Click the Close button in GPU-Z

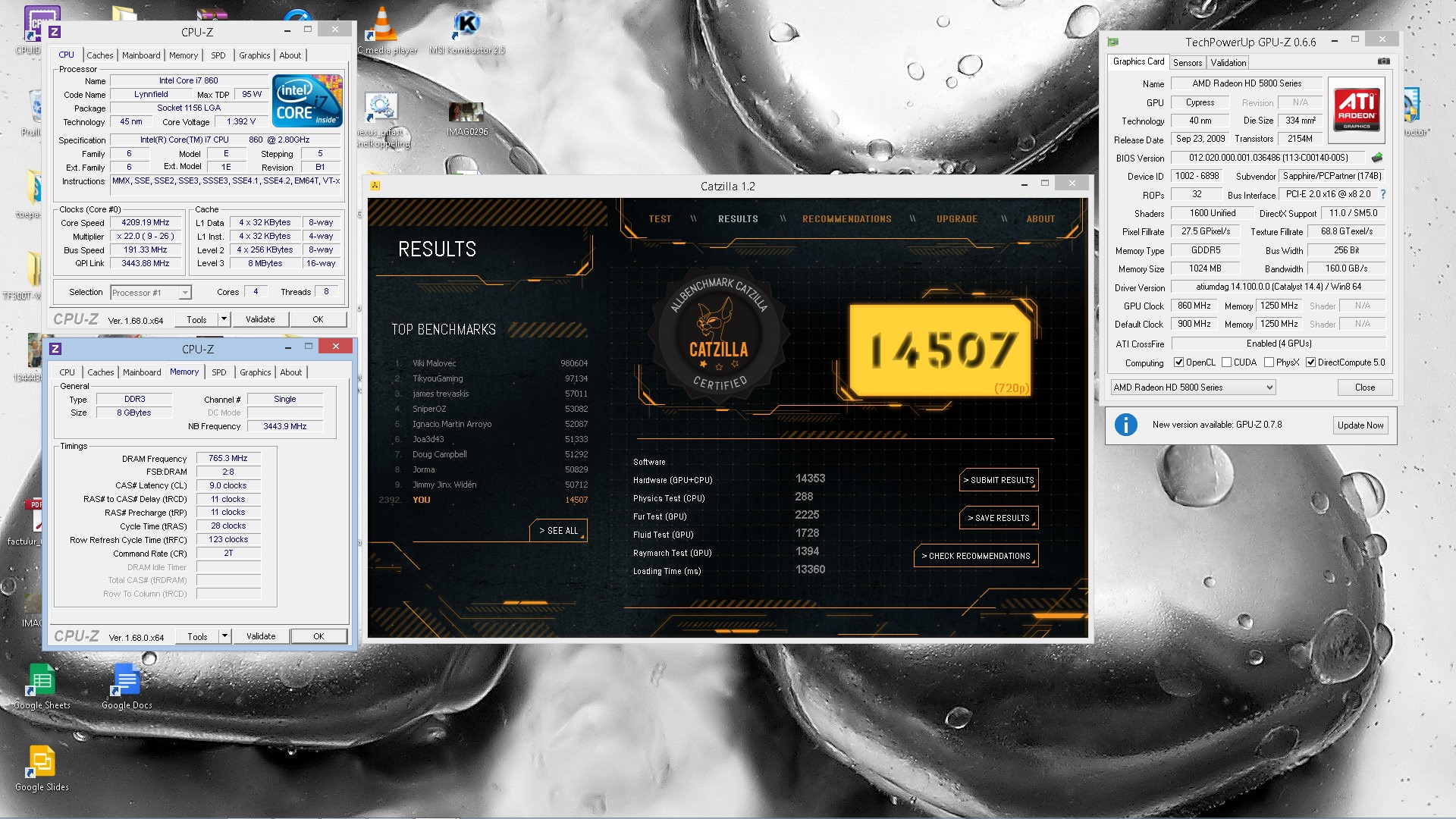click(1365, 388)
